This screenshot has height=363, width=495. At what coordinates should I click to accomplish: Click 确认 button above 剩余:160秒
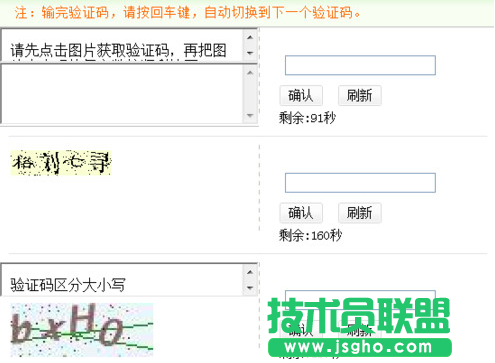tap(301, 213)
